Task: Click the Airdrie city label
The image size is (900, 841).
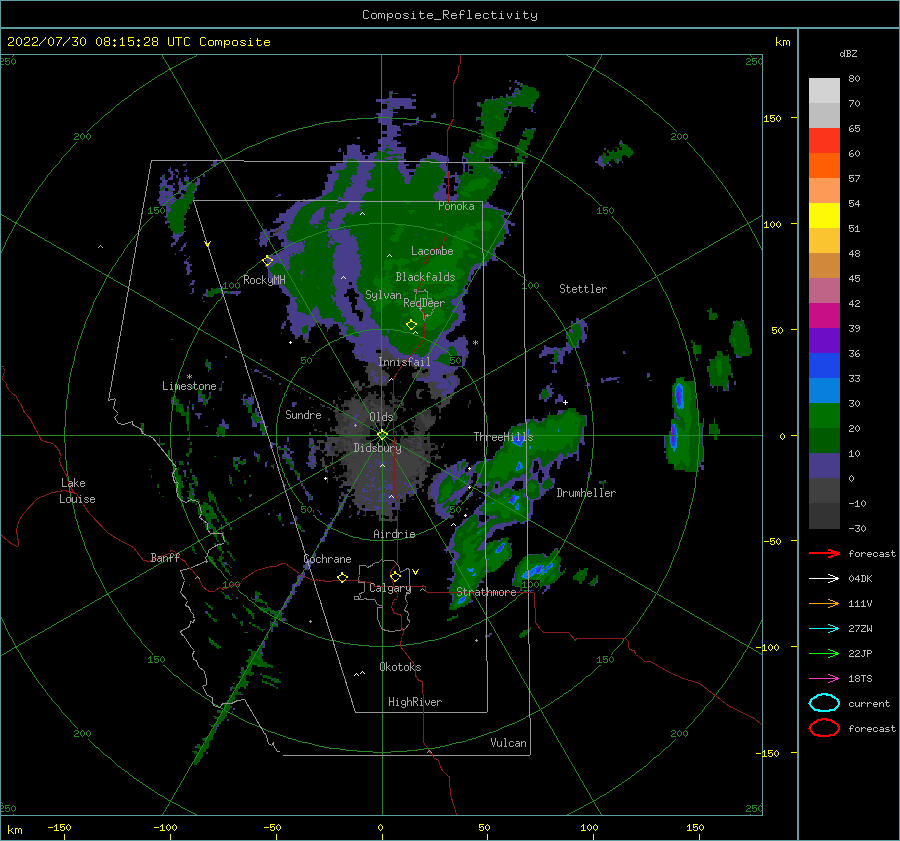Action: pyautogui.click(x=394, y=534)
